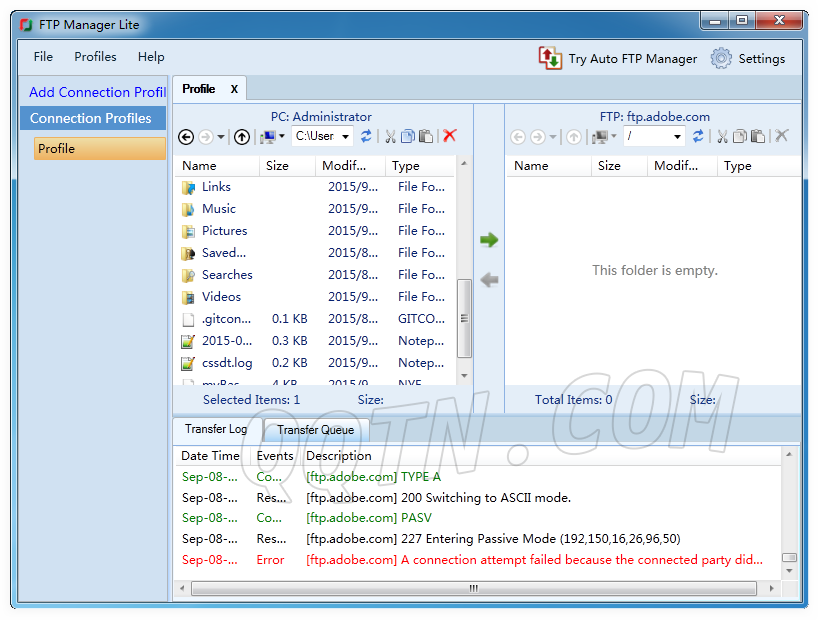Close the Profile tab with X
The image size is (820, 620).
(234, 89)
